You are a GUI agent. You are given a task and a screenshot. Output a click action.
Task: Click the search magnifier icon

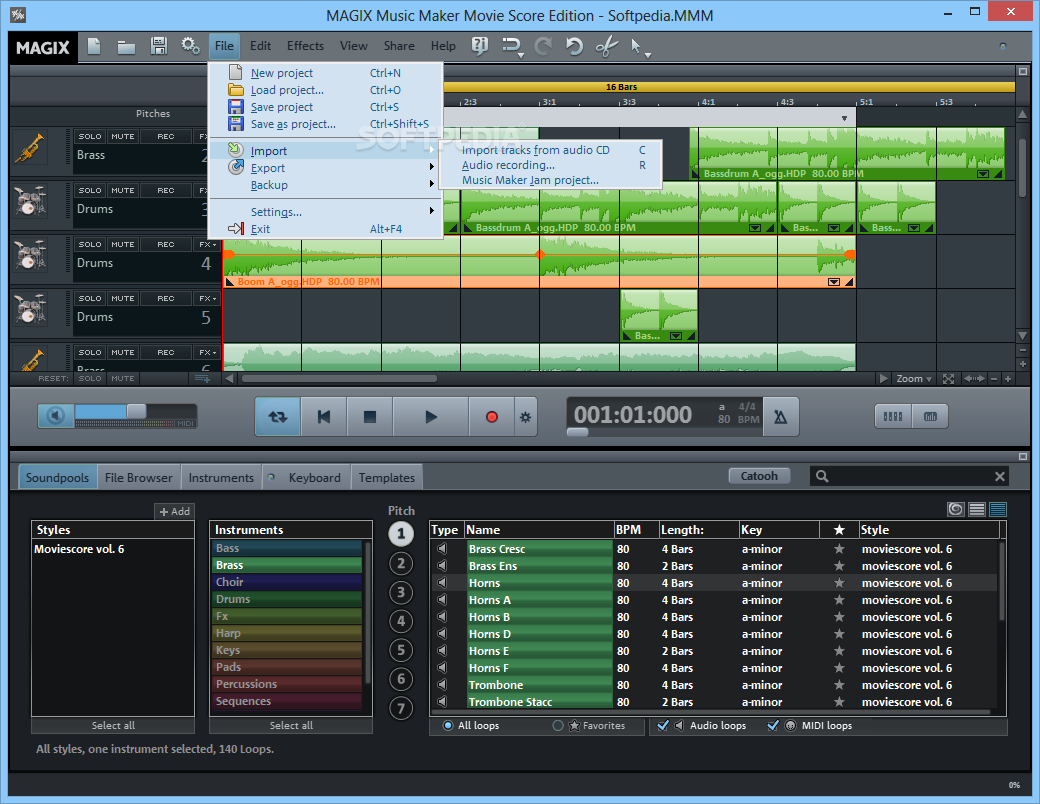coord(822,476)
